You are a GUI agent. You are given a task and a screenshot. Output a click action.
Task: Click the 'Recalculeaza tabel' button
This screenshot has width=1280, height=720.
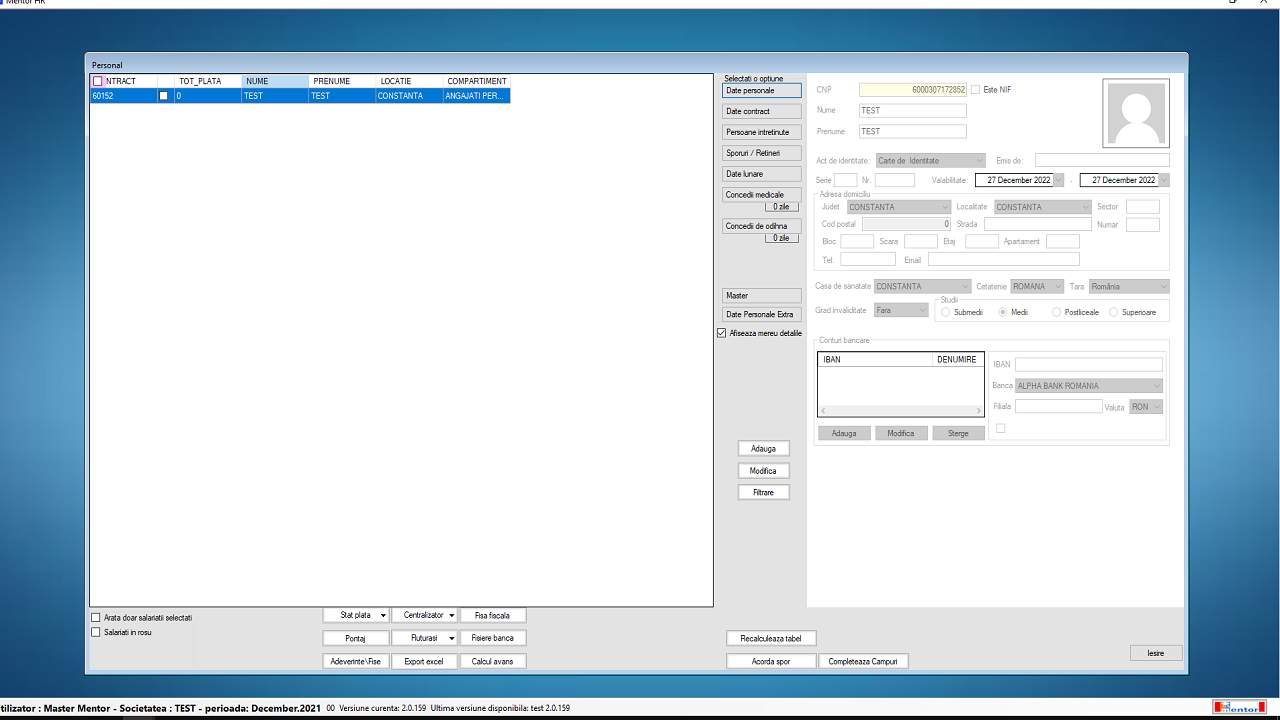(771, 638)
